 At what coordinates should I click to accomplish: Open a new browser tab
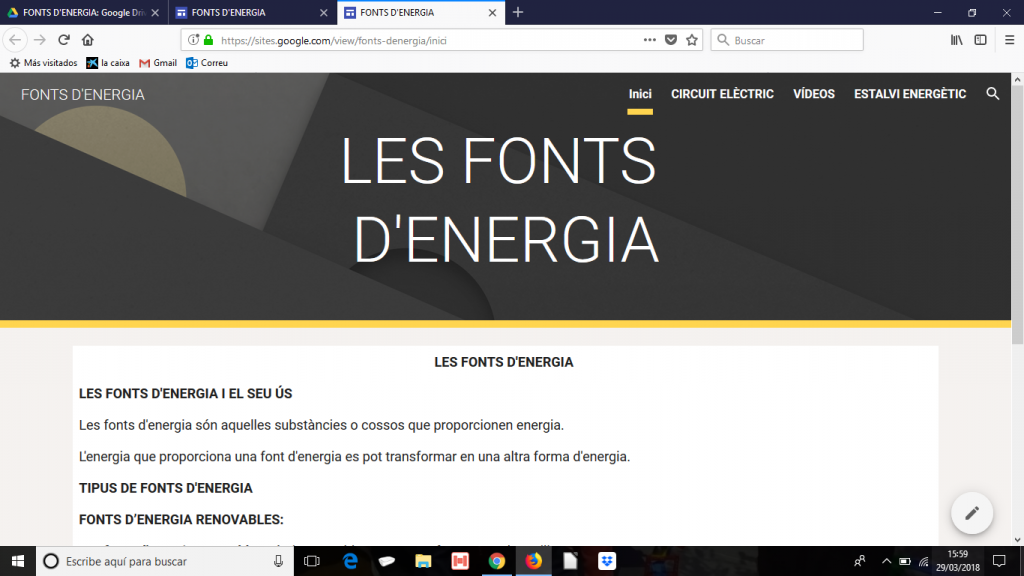click(x=518, y=13)
